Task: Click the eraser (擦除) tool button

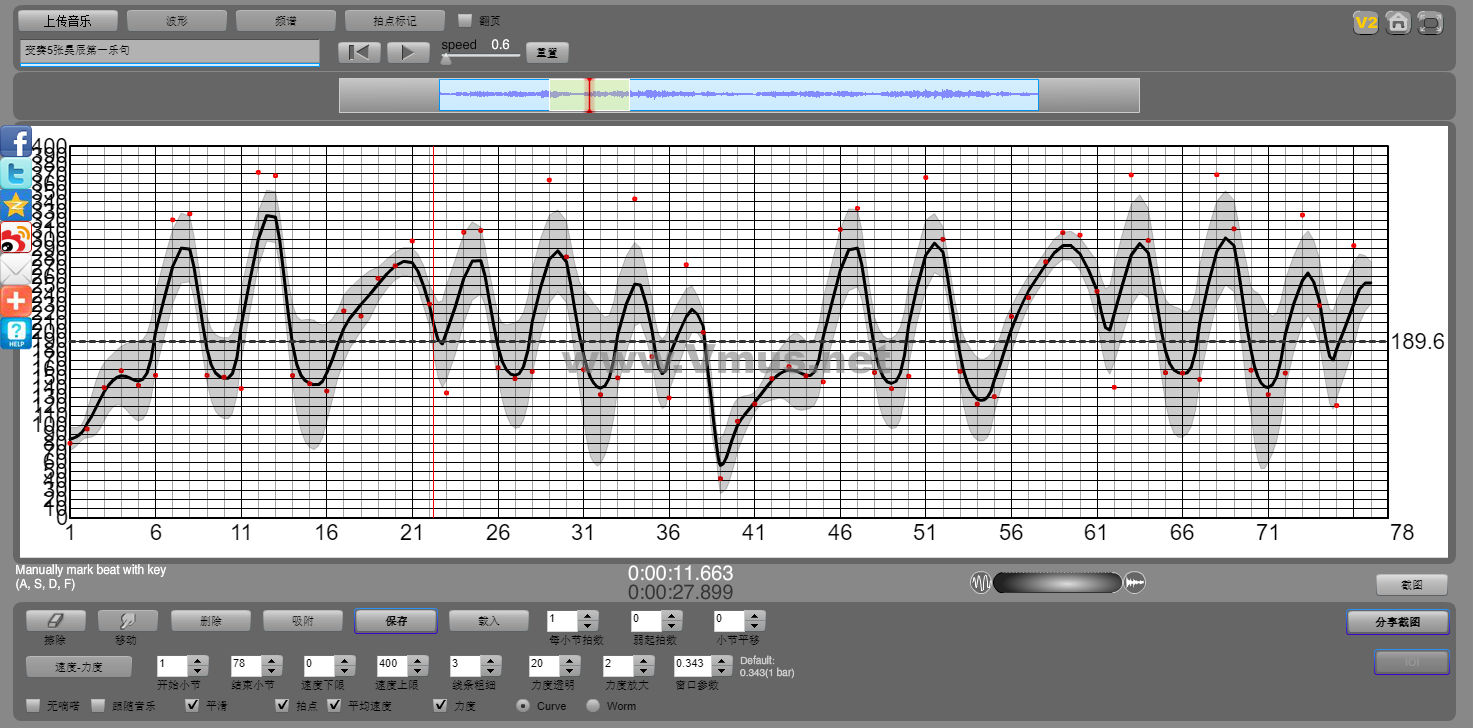Action: pos(56,621)
